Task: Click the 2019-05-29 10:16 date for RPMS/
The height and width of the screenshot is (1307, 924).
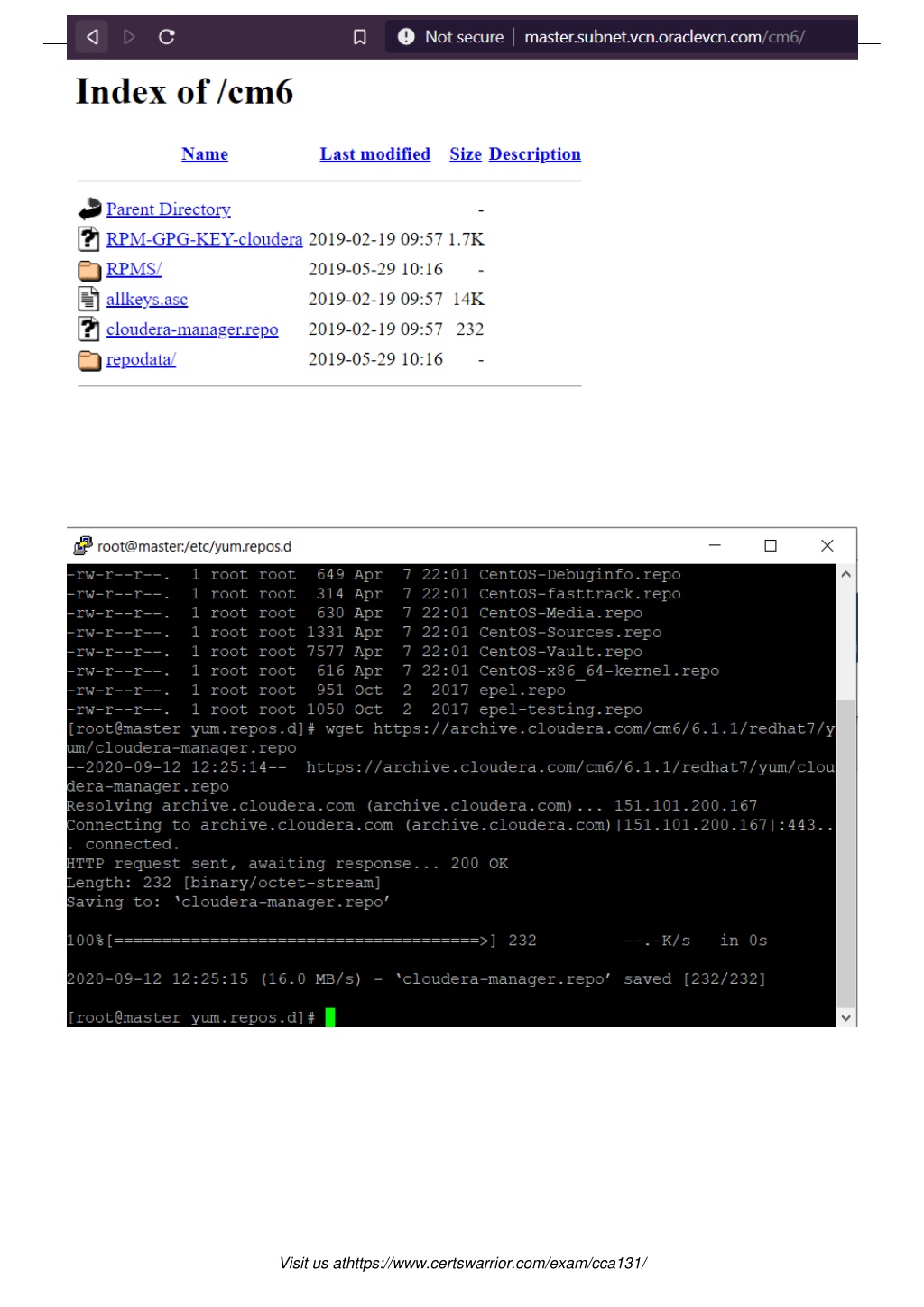Action: point(376,269)
